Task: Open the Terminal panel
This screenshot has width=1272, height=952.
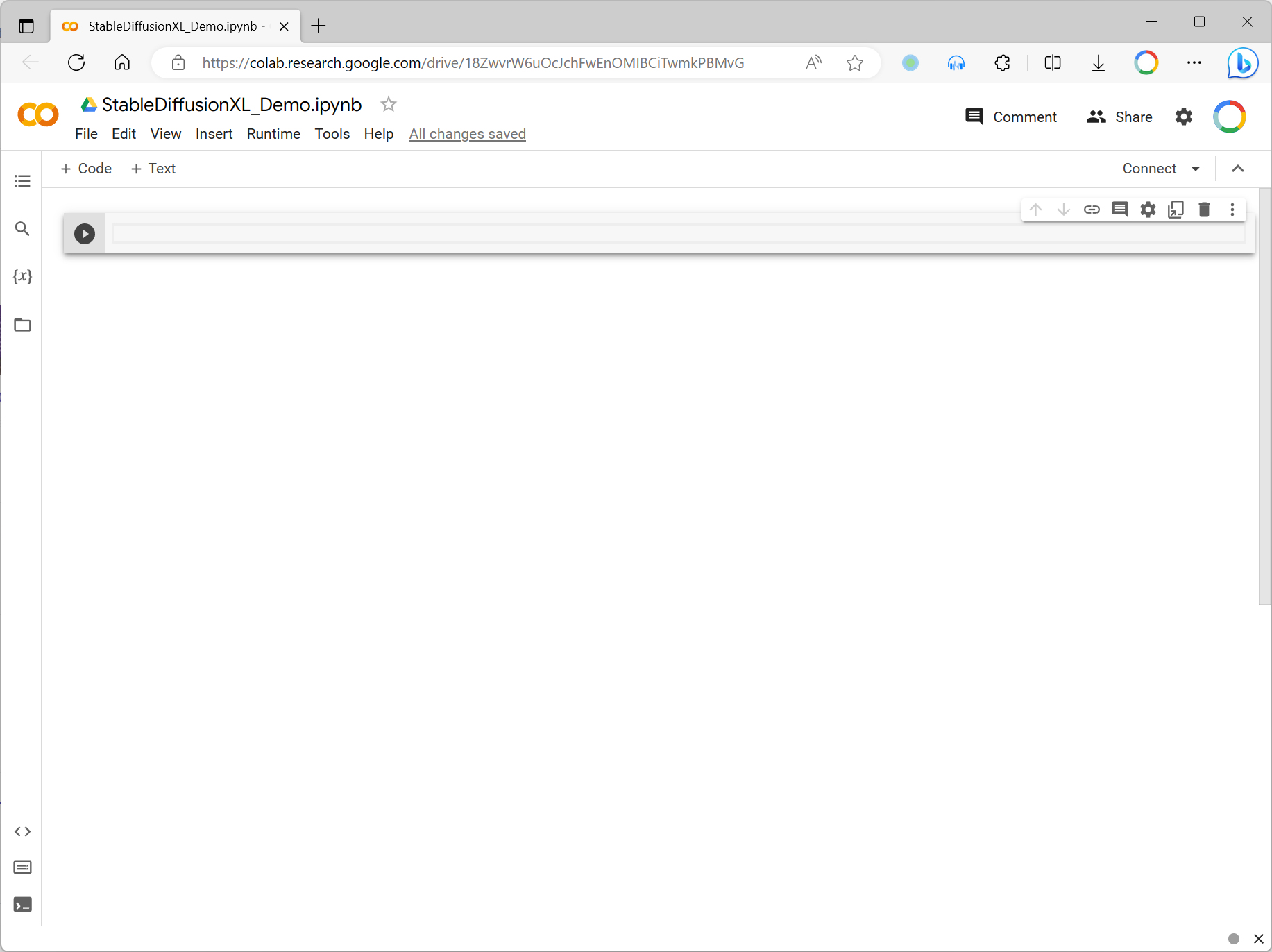Action: 22,905
